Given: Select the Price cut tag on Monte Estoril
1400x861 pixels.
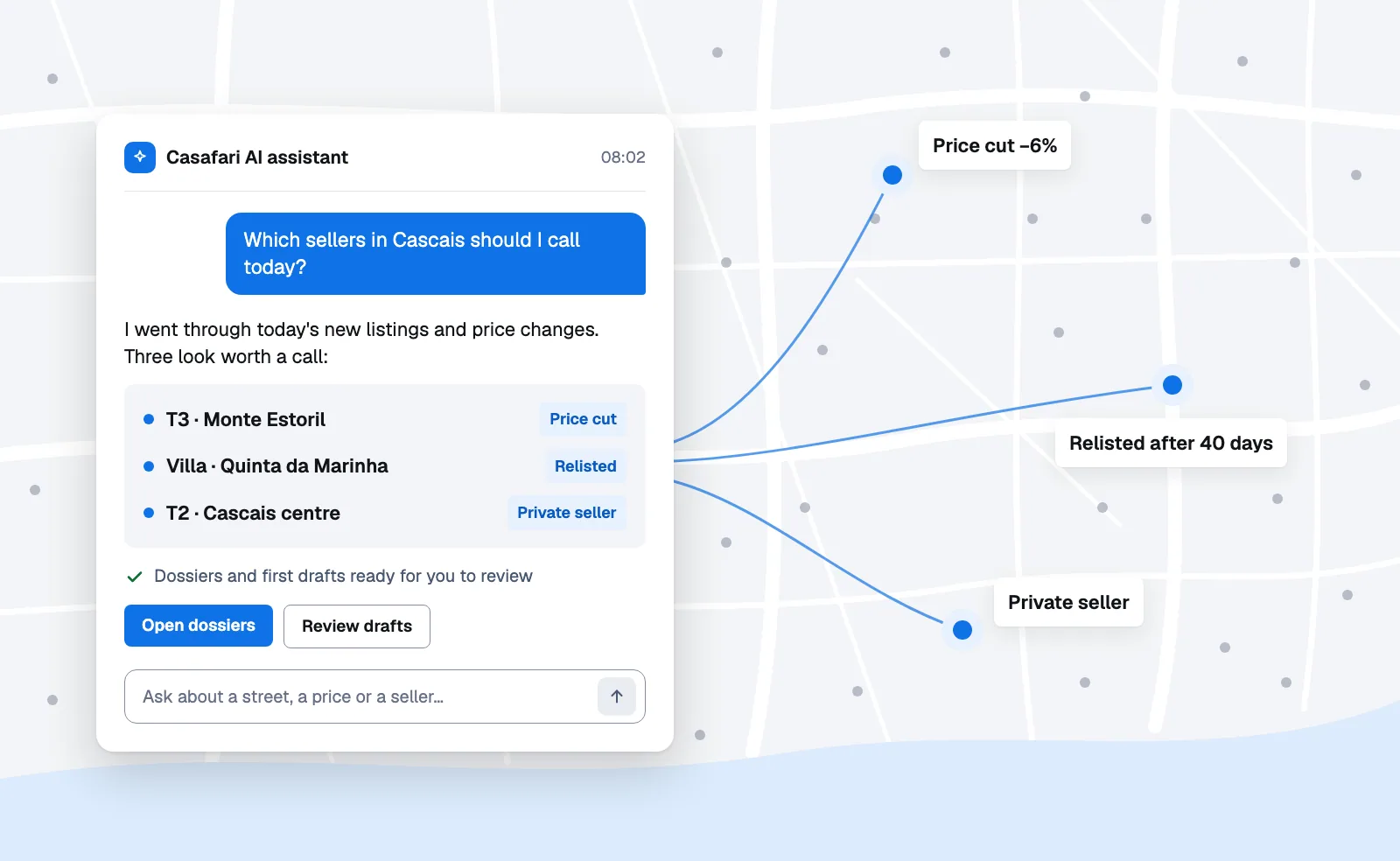Looking at the screenshot, I should (x=583, y=419).
